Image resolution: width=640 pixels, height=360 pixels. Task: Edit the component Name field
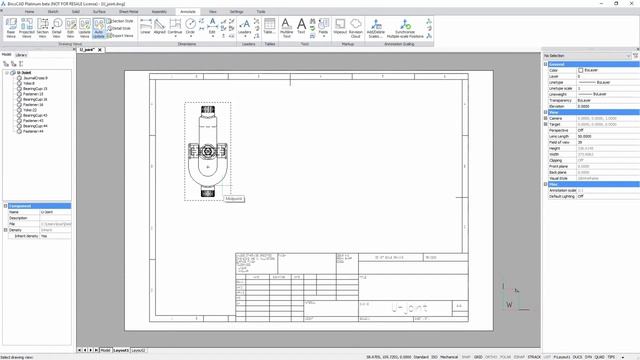click(x=56, y=212)
